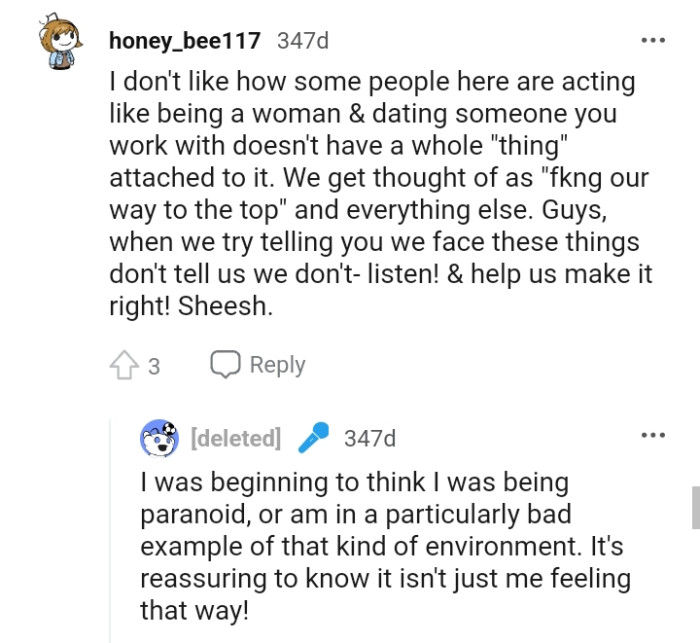Screen dimensions: 700x643
Task: Click the 347d timestamp on deleted reply
Action: tap(369, 438)
